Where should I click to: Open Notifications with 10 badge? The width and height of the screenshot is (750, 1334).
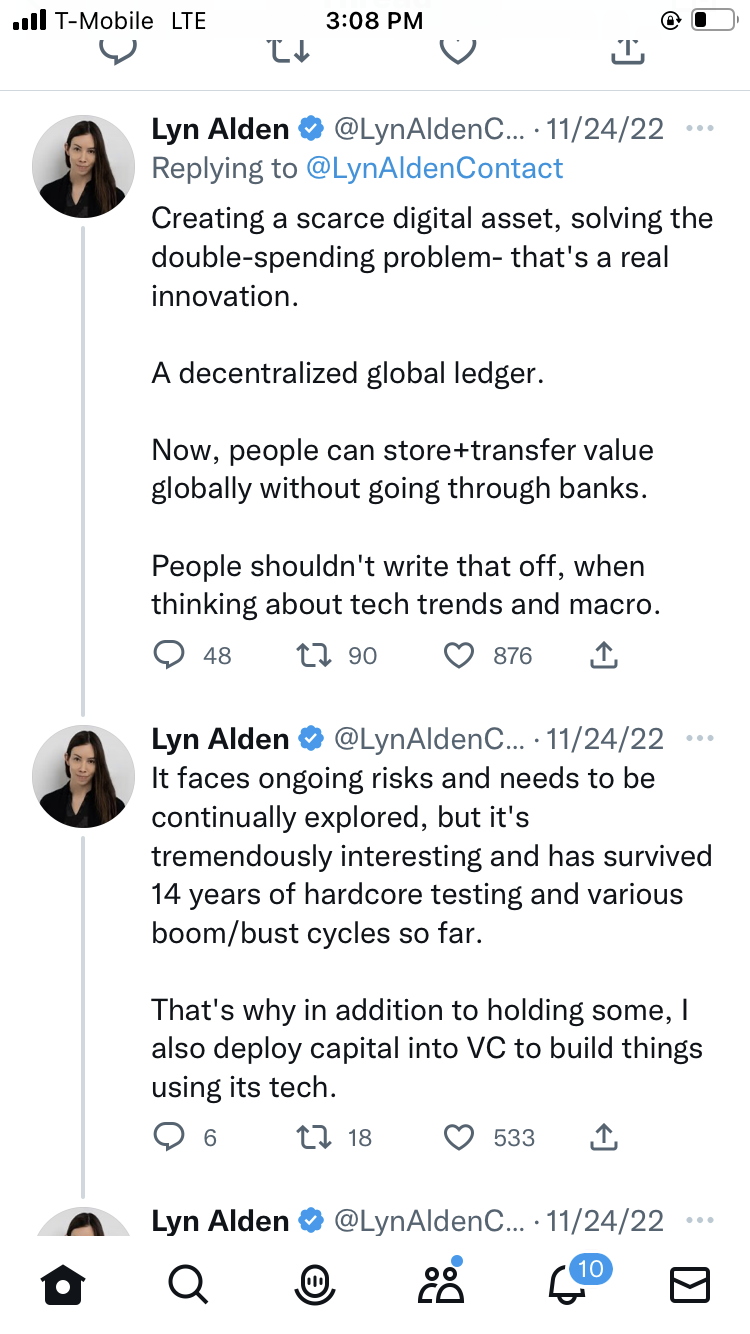pyautogui.click(x=567, y=1284)
